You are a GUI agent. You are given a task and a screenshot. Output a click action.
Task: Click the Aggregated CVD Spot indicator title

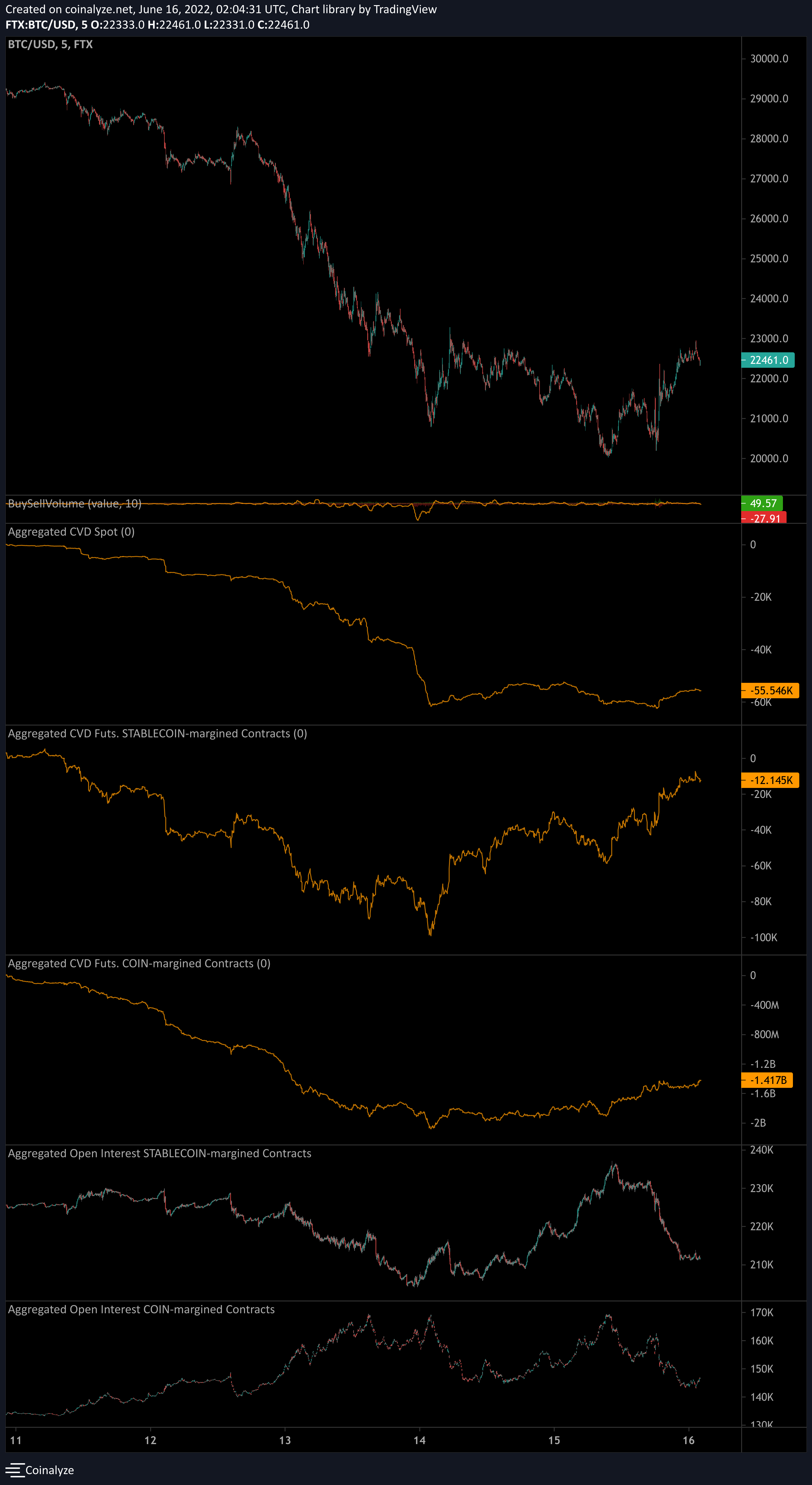point(70,532)
